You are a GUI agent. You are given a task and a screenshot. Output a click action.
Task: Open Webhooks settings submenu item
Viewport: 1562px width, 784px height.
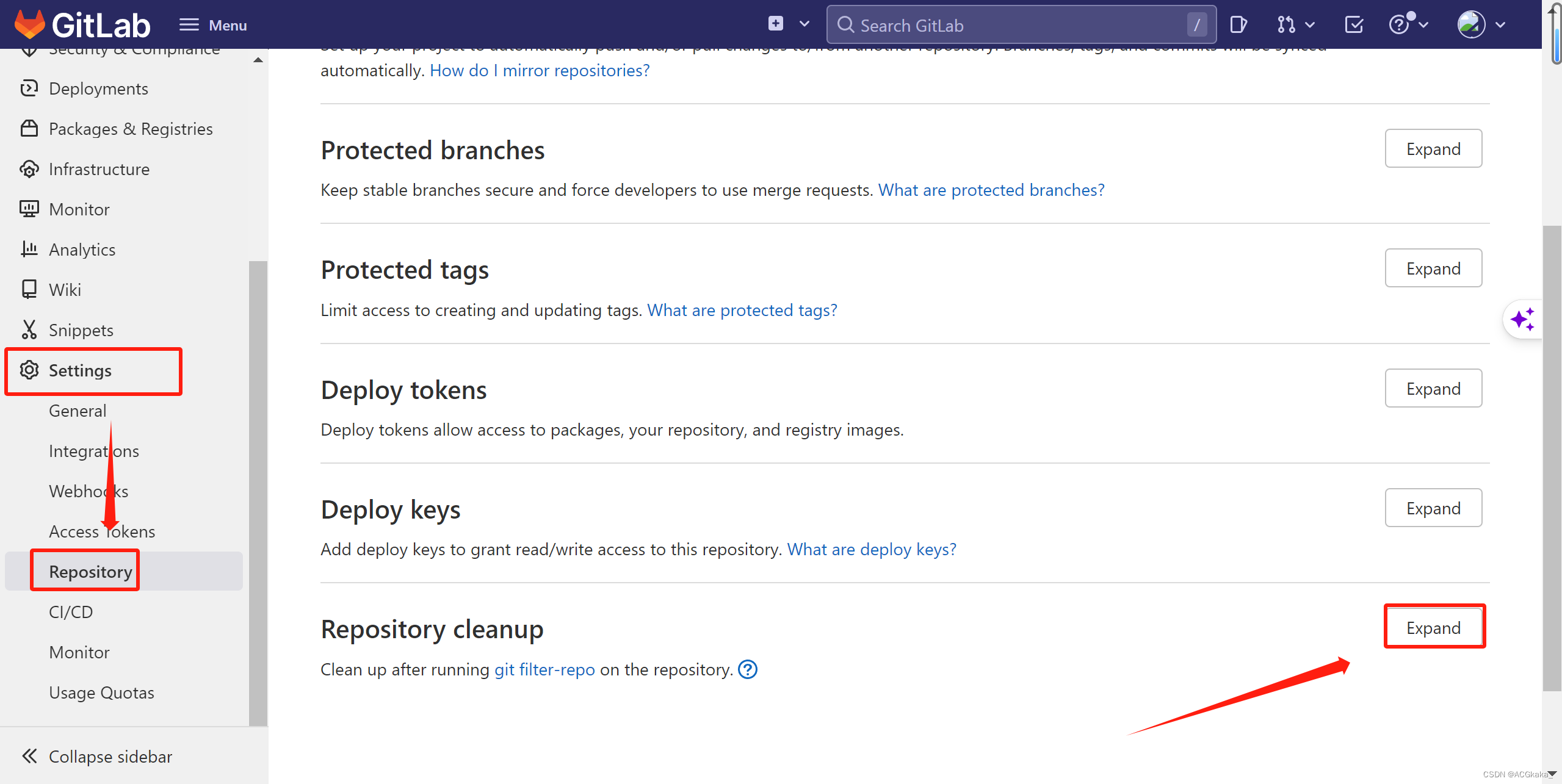click(x=89, y=491)
